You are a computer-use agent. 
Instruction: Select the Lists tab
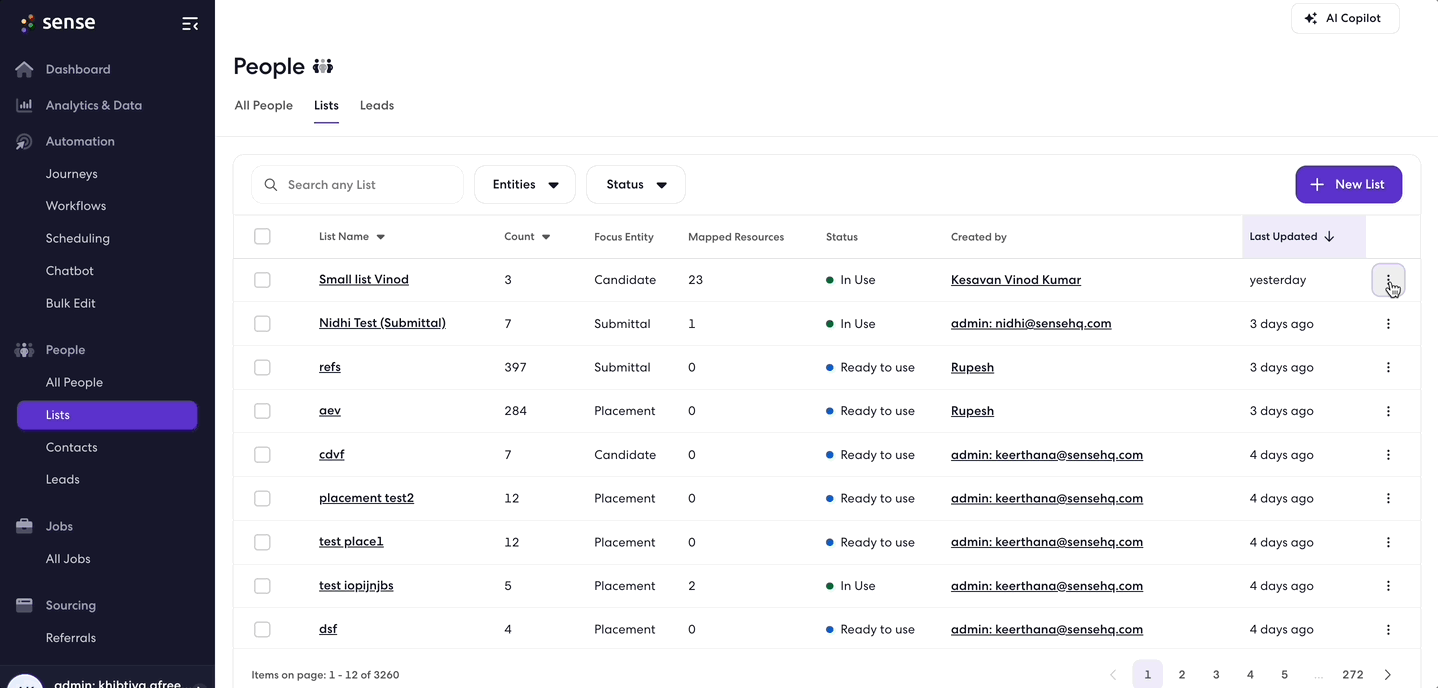[326, 105]
